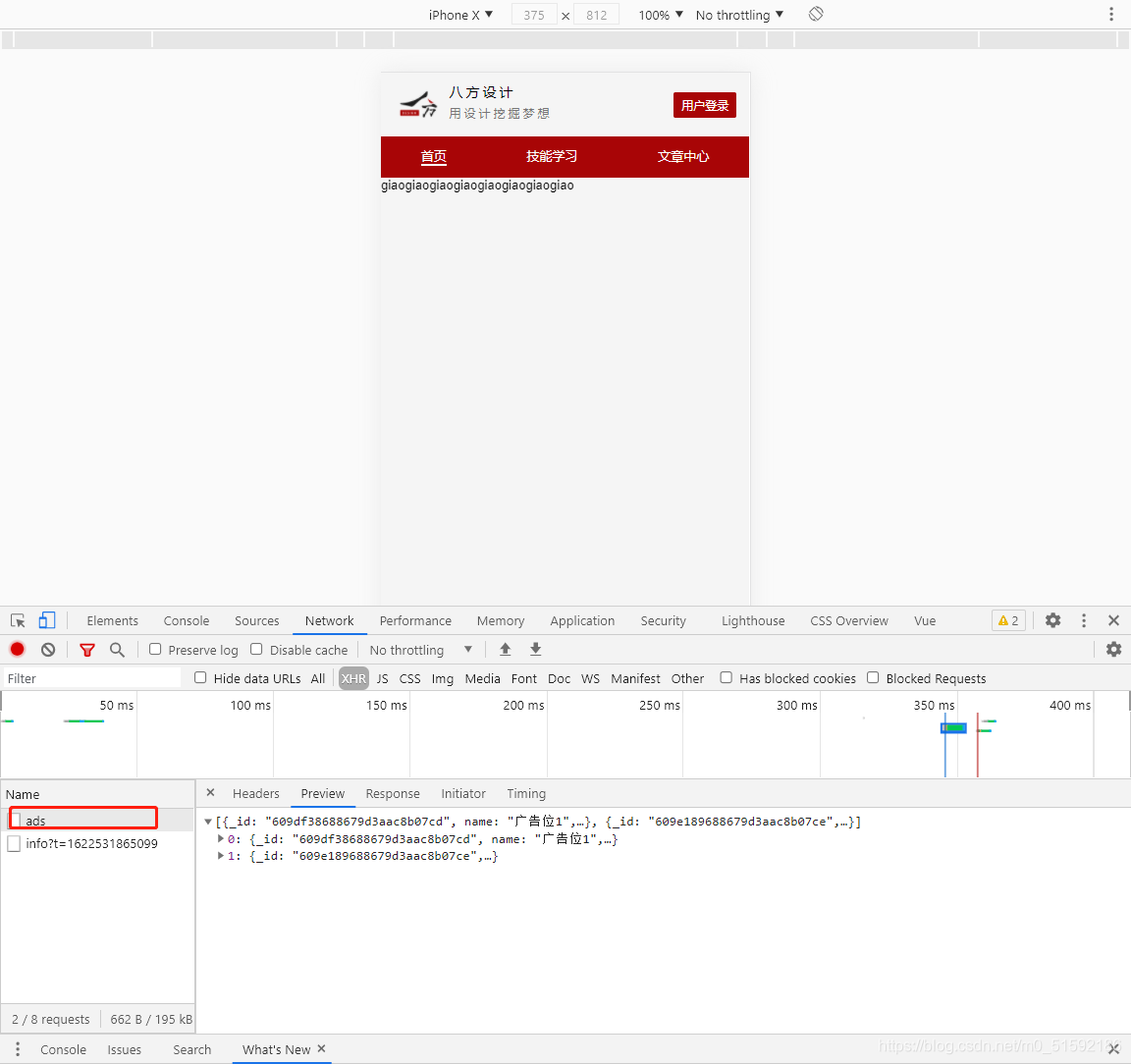
Task: Check the Disable cache checkbox
Action: coord(256,649)
